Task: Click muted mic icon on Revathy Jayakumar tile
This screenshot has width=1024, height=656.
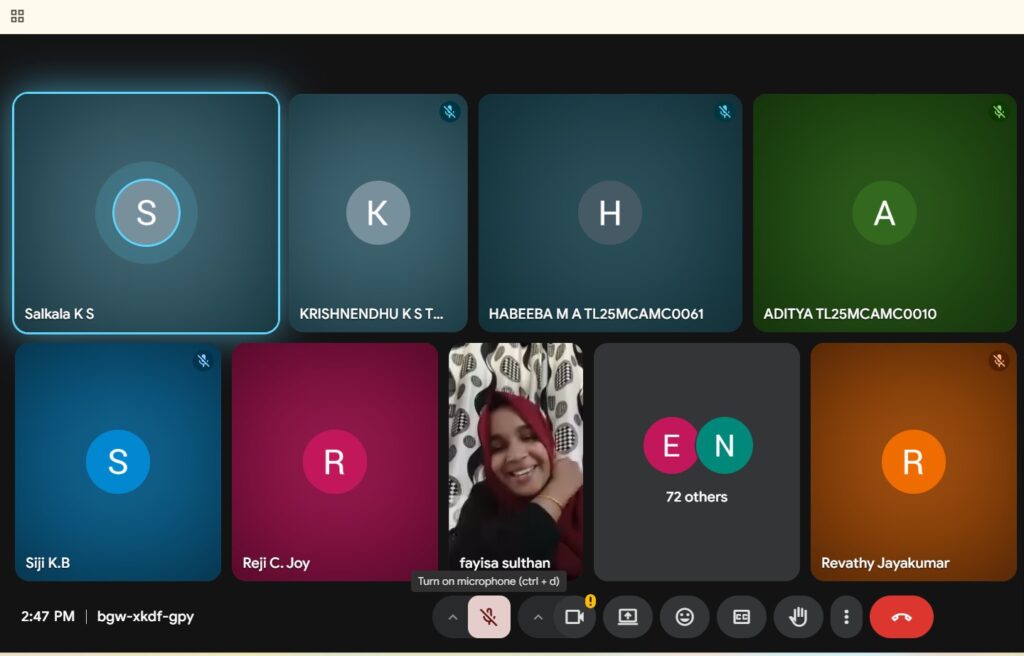Action: click(998, 360)
